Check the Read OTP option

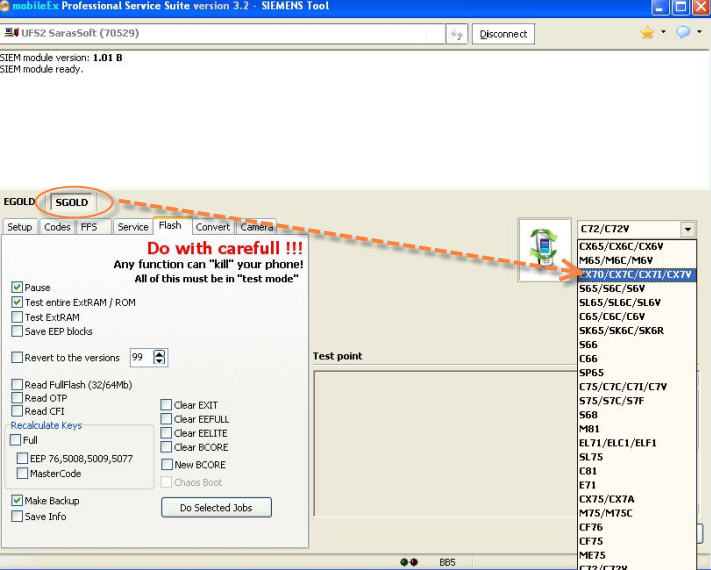pos(17,398)
